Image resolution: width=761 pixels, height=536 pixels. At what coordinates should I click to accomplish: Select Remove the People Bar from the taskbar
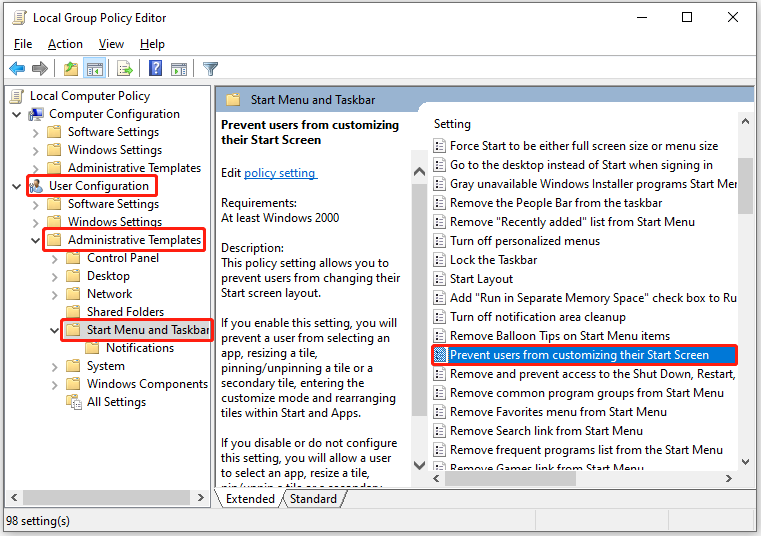click(x=556, y=203)
